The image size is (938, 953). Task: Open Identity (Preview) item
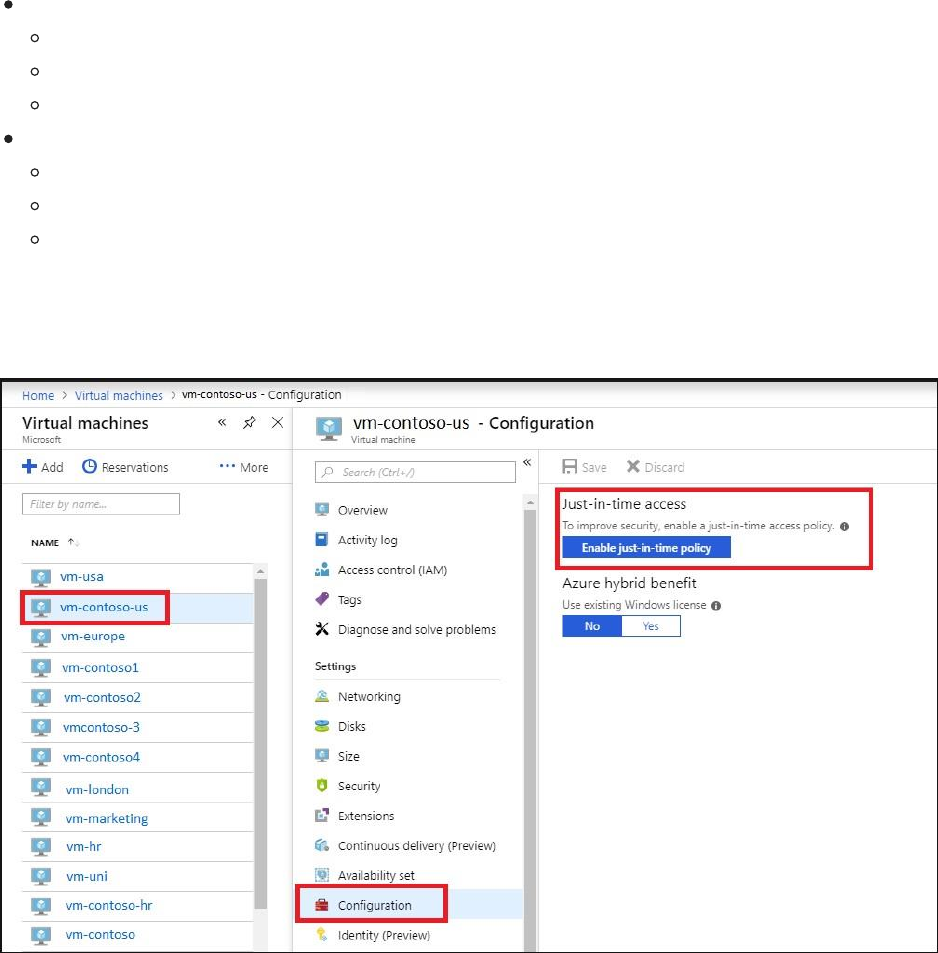coord(384,935)
